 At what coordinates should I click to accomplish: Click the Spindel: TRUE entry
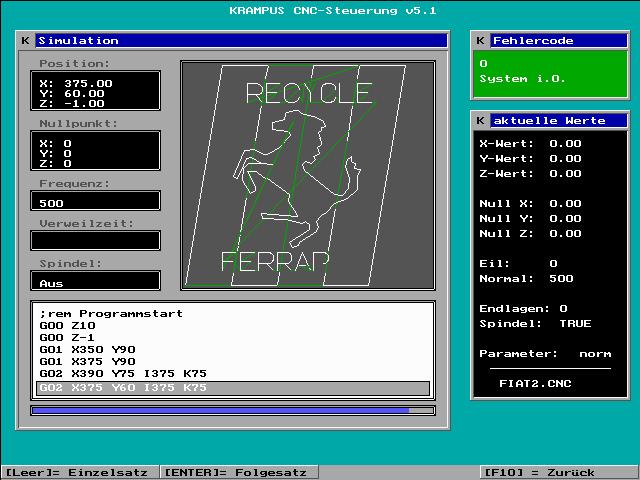point(535,324)
